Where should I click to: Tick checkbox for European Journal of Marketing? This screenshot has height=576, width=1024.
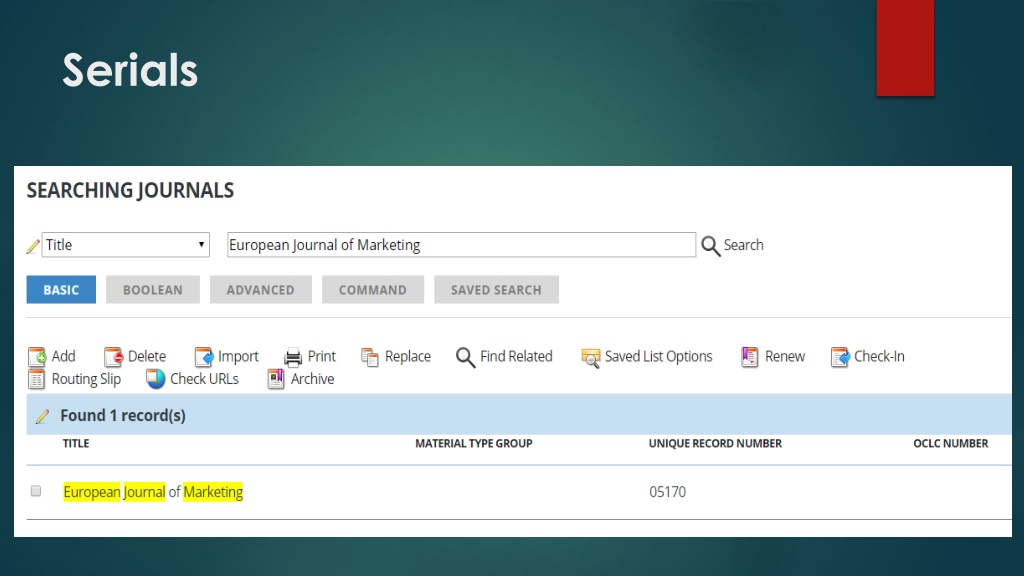[x=36, y=490]
